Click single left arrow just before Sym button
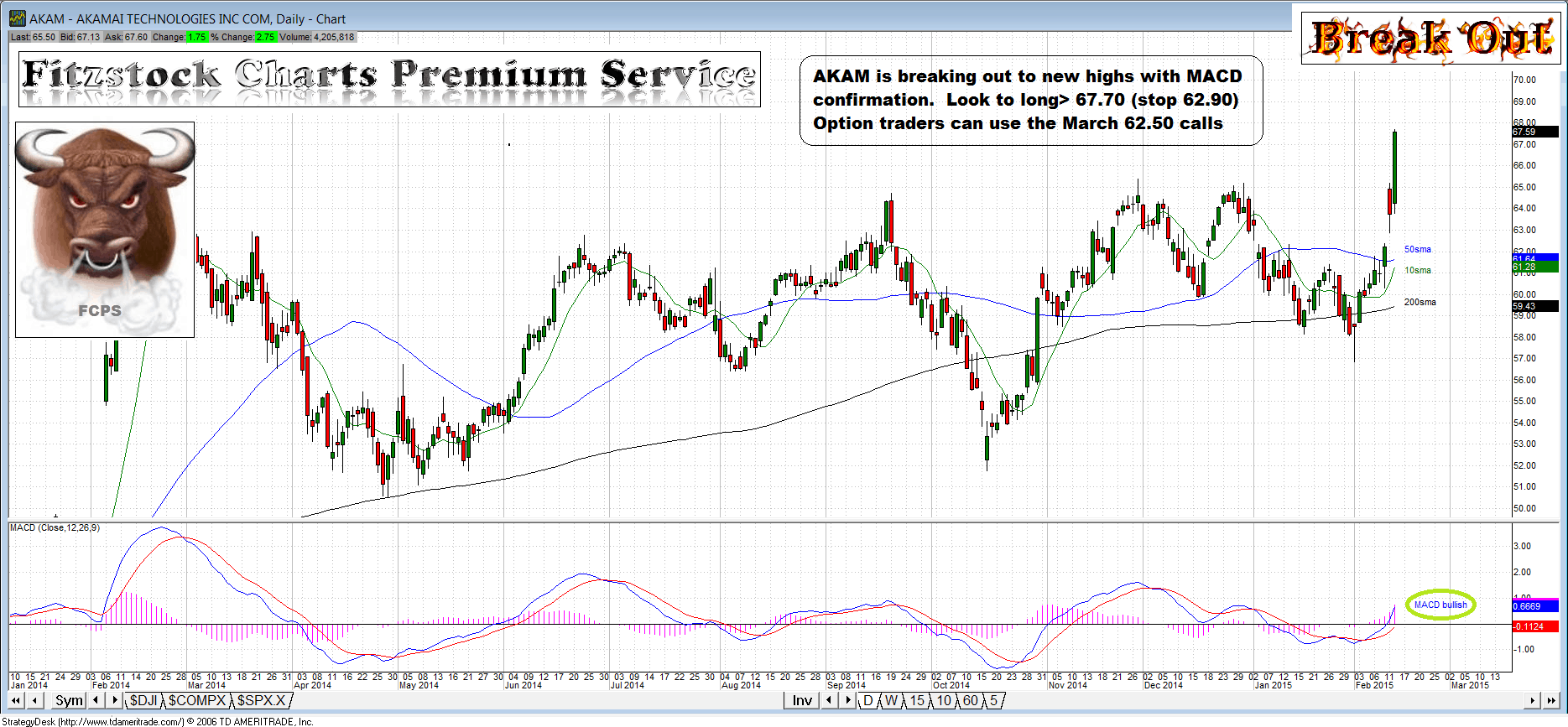Screen dimensions: 1568x727 35,700
